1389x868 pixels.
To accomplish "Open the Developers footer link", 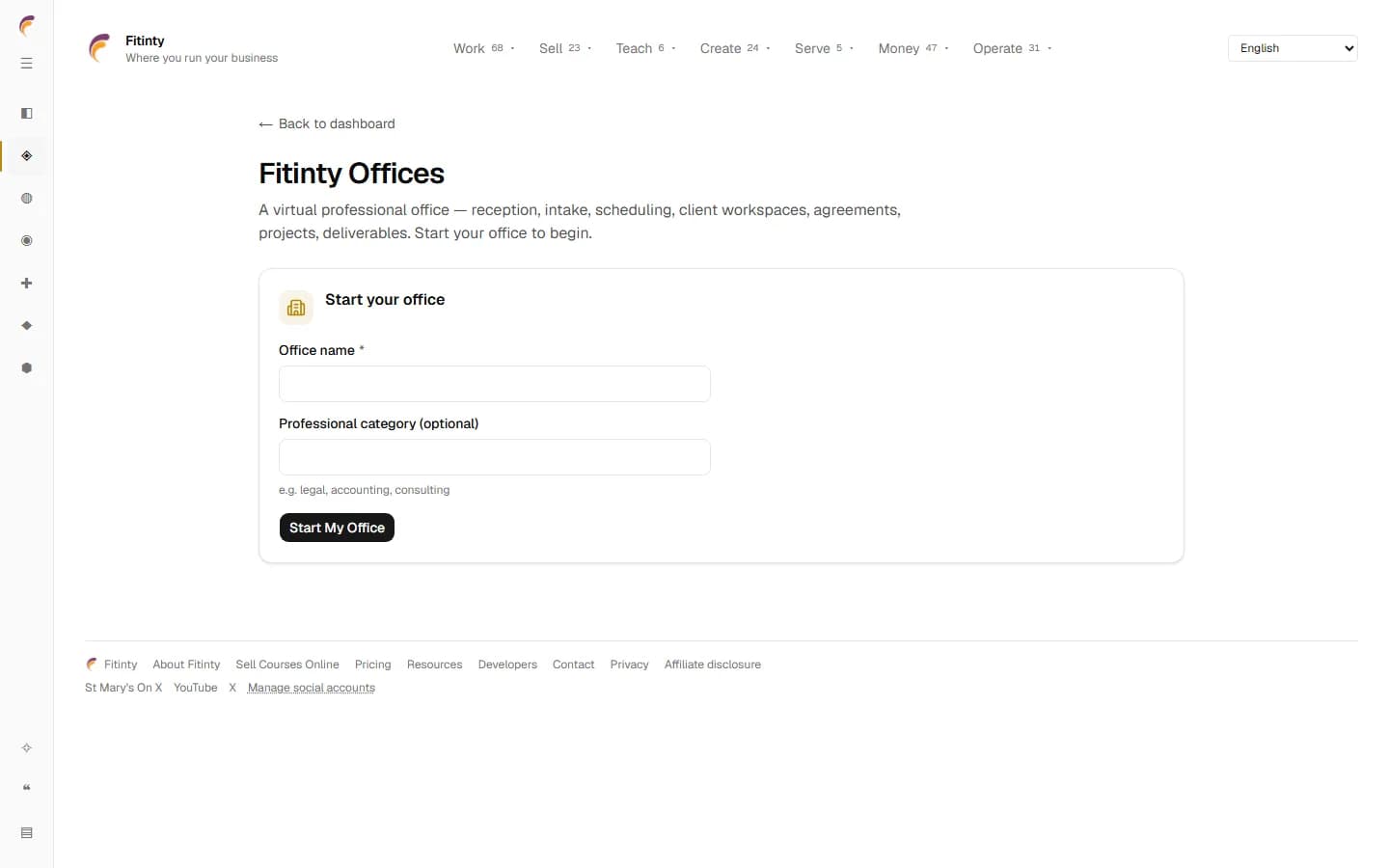I will (x=507, y=665).
